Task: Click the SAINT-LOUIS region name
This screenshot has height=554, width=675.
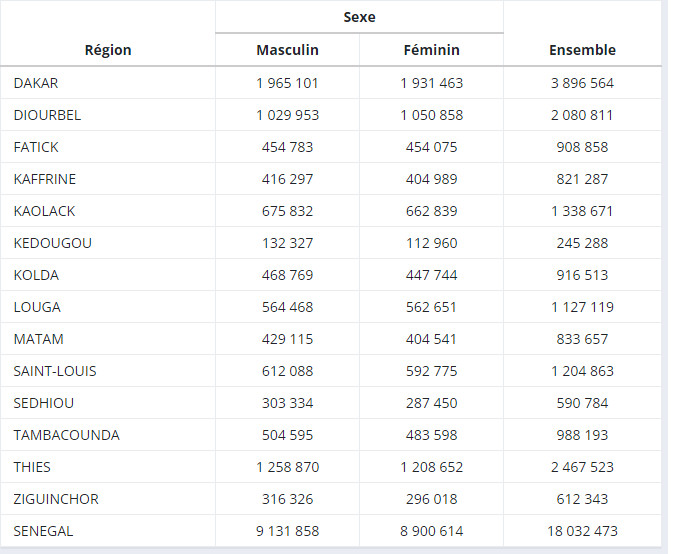Action: point(55,371)
